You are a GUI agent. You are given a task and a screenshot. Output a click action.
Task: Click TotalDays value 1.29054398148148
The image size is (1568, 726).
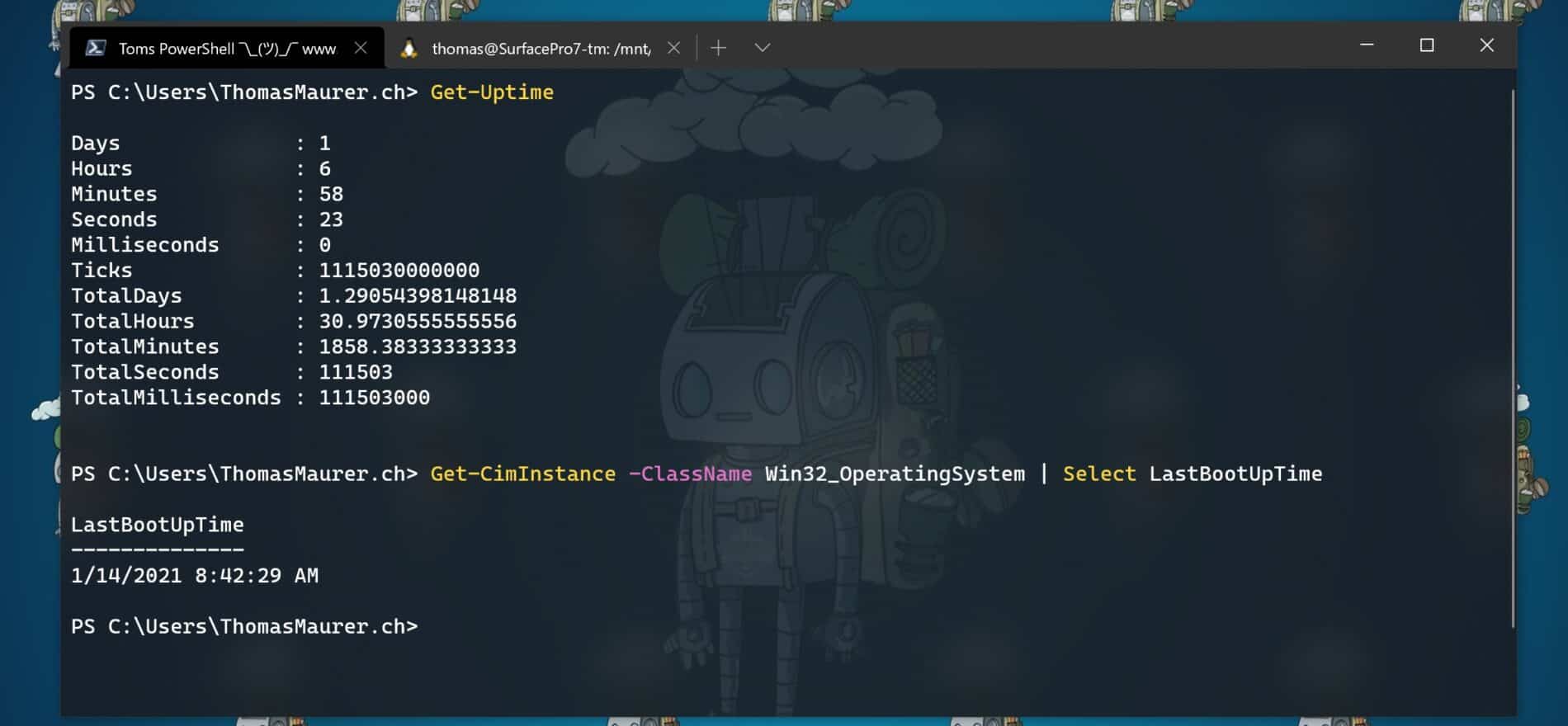point(418,296)
